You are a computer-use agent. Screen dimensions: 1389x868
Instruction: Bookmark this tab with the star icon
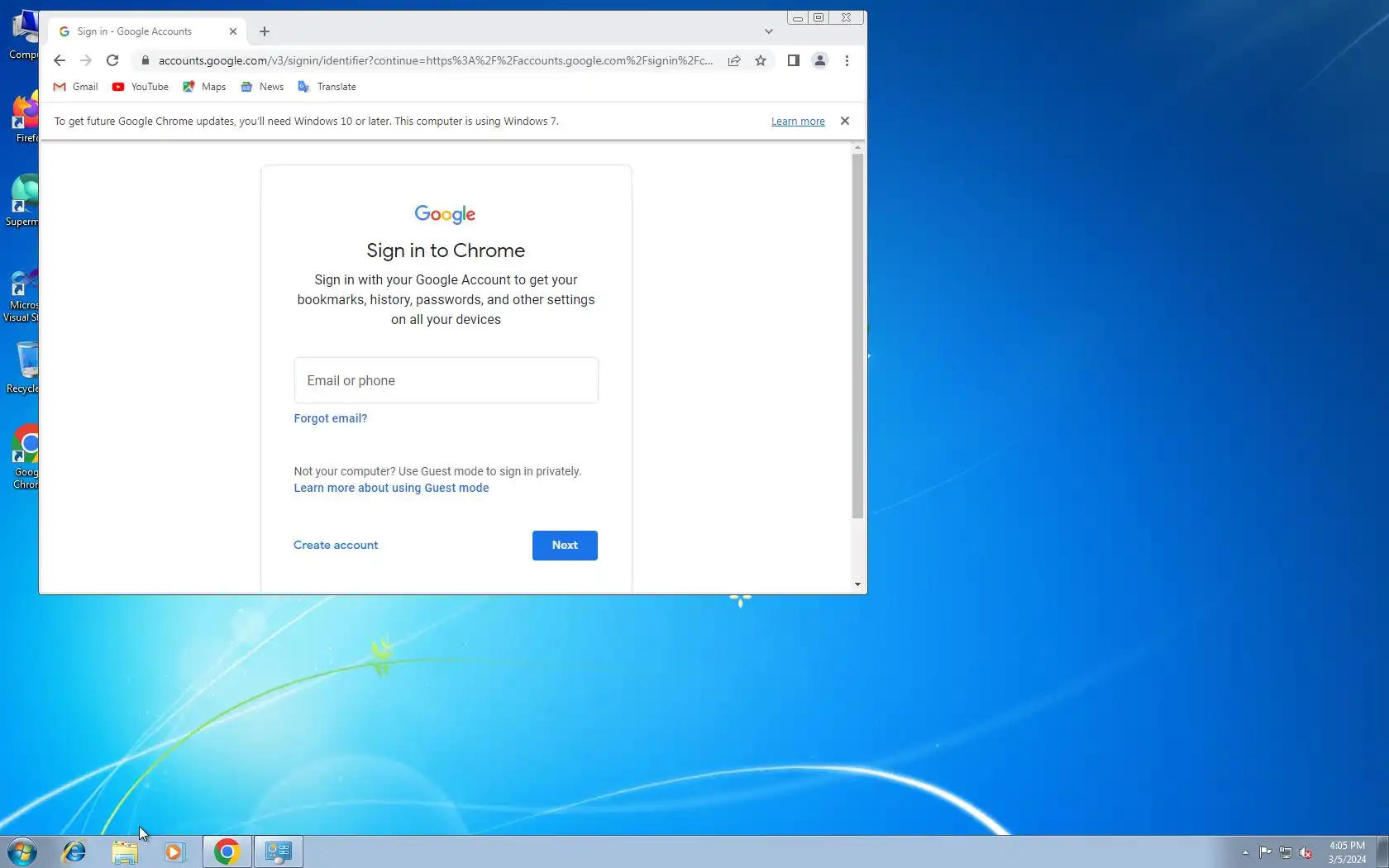(x=761, y=60)
